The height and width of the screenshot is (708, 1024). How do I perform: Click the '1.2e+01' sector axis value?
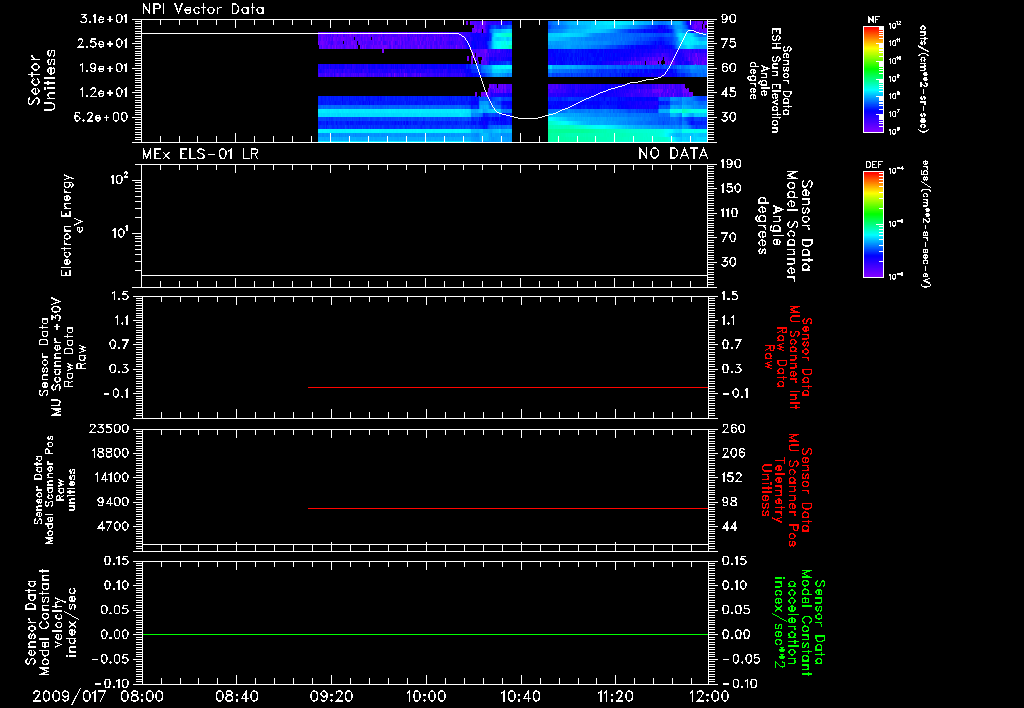[x=104, y=93]
